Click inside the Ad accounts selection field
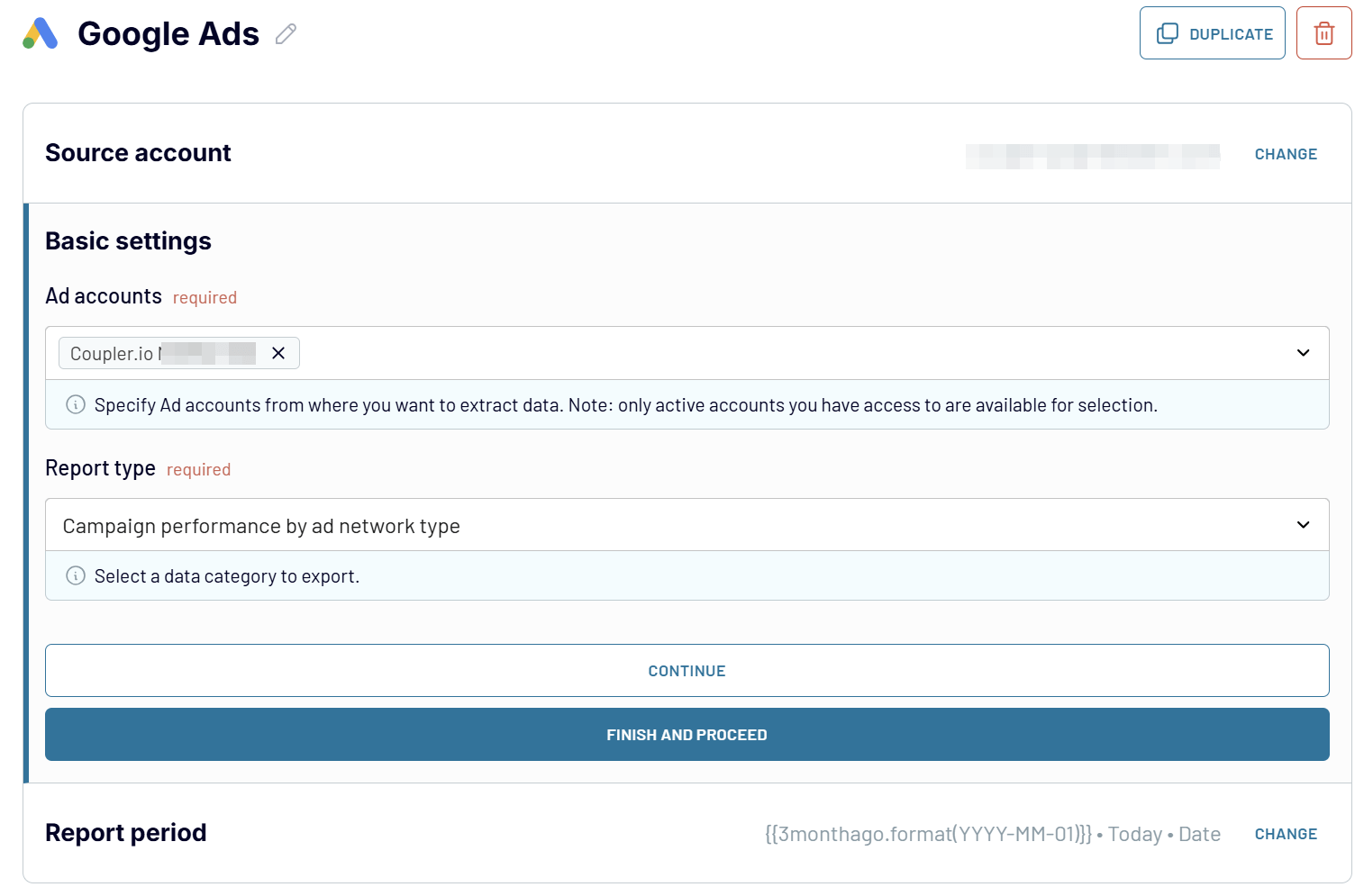 (x=687, y=353)
